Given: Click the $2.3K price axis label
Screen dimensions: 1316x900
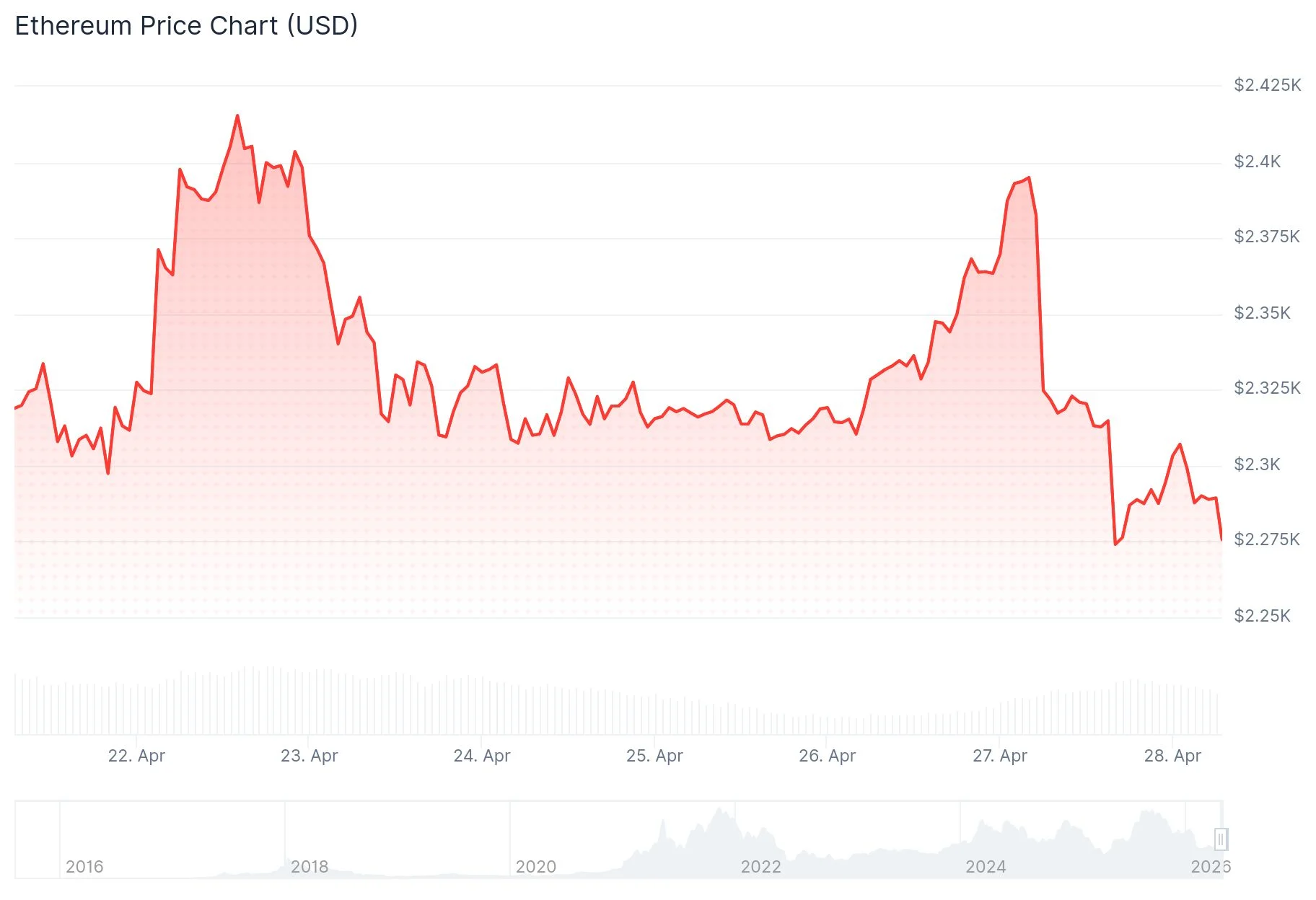Looking at the screenshot, I should click(1257, 464).
